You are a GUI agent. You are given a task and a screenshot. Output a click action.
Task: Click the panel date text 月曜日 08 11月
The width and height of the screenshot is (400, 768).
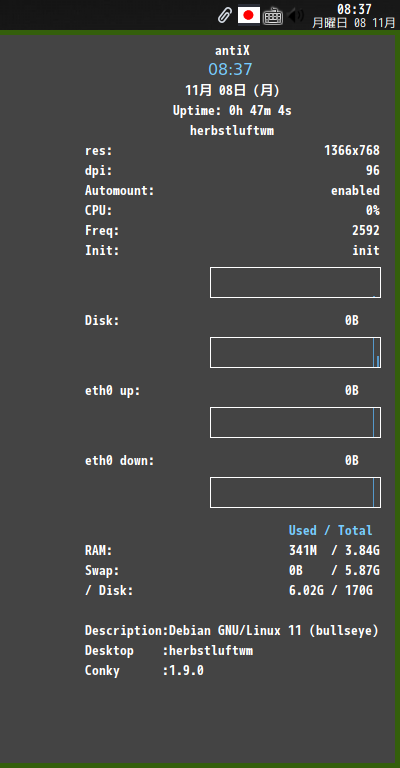pyautogui.click(x=354, y=23)
